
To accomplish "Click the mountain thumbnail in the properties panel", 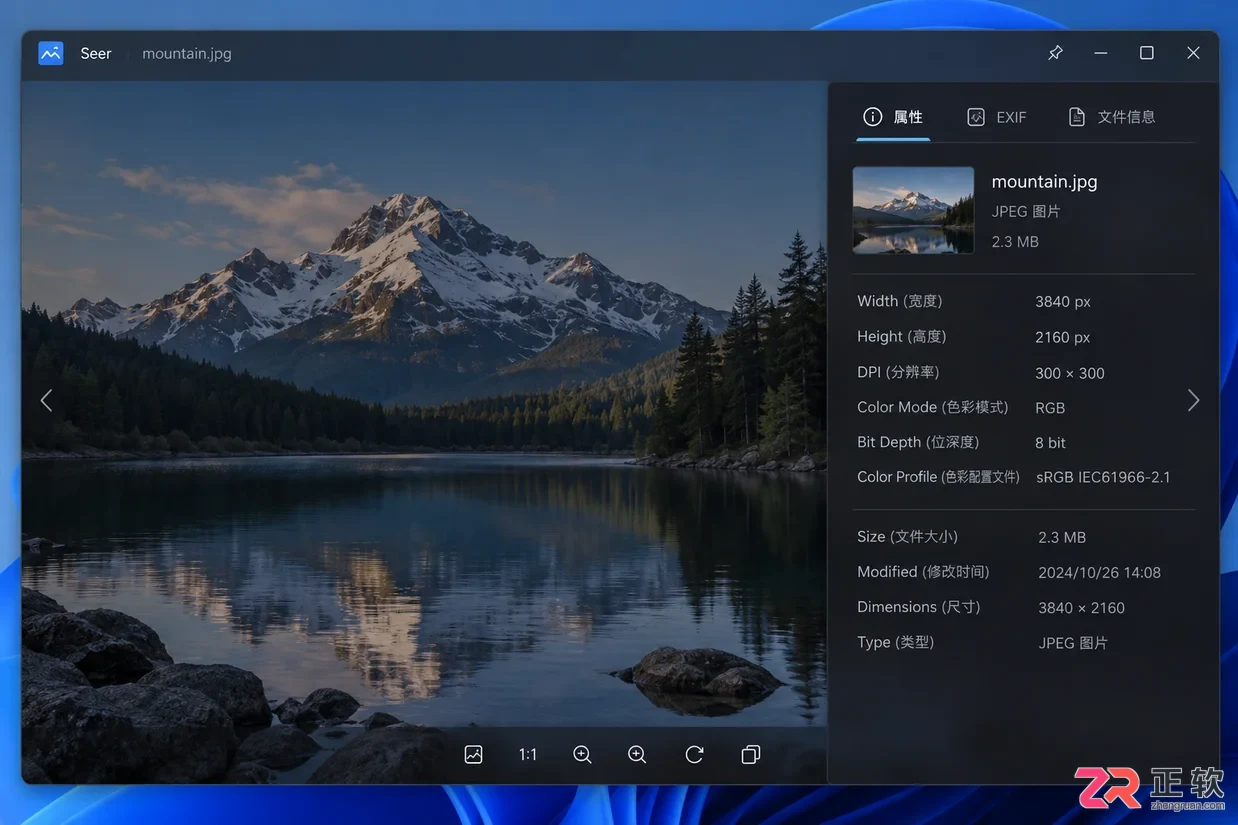I will click(x=913, y=210).
